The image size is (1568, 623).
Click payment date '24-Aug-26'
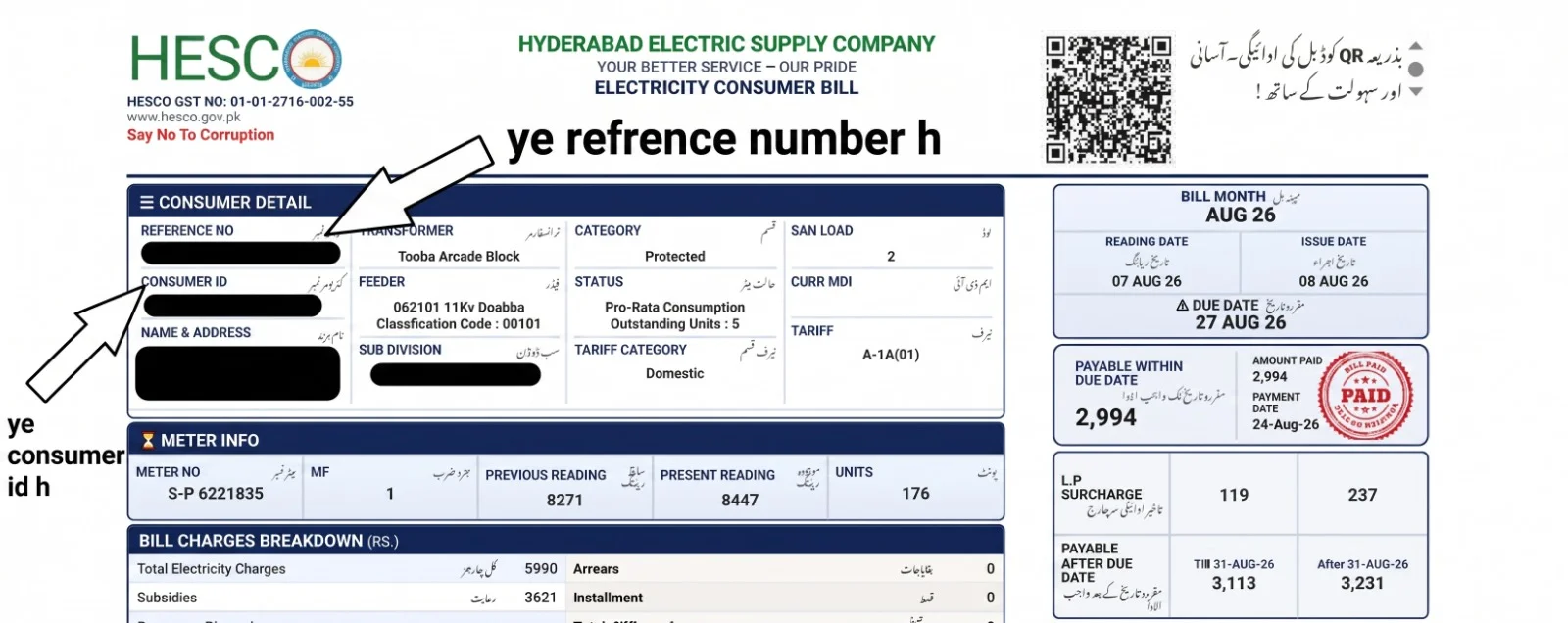pos(1286,425)
